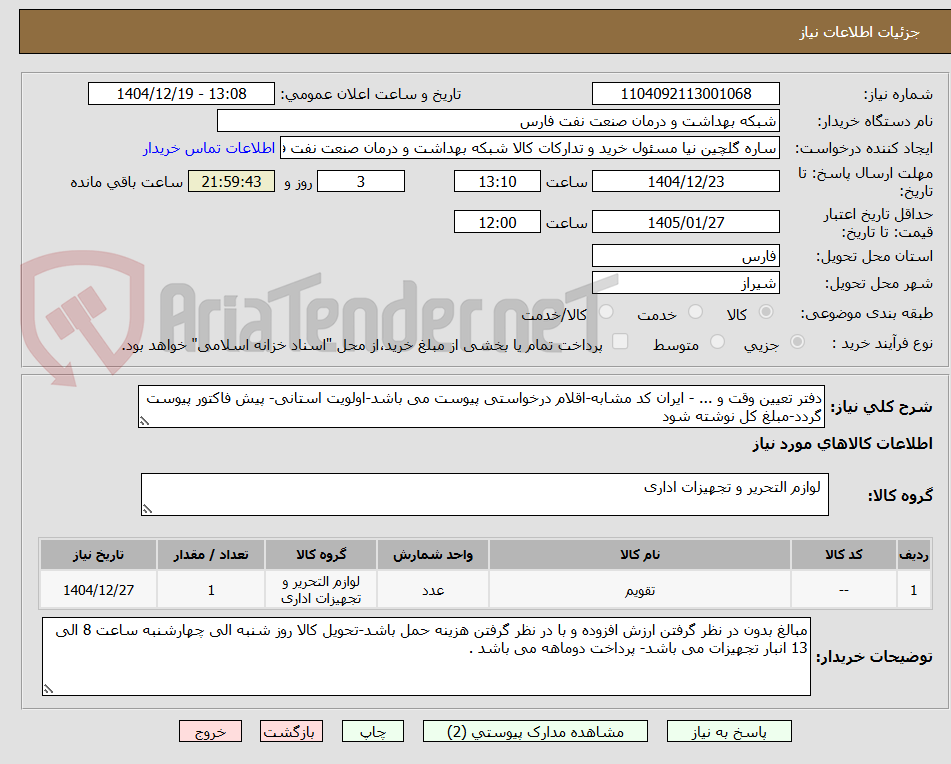
Task: Click the resize handle of description box
Action: [144, 421]
